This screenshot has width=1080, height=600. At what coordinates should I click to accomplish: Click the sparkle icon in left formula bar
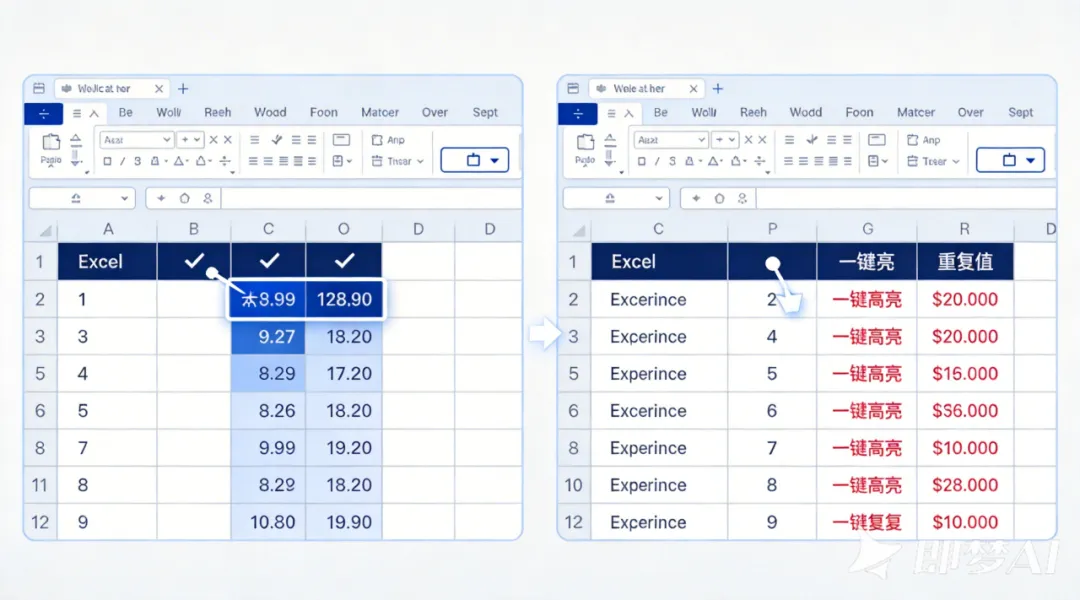[161, 198]
